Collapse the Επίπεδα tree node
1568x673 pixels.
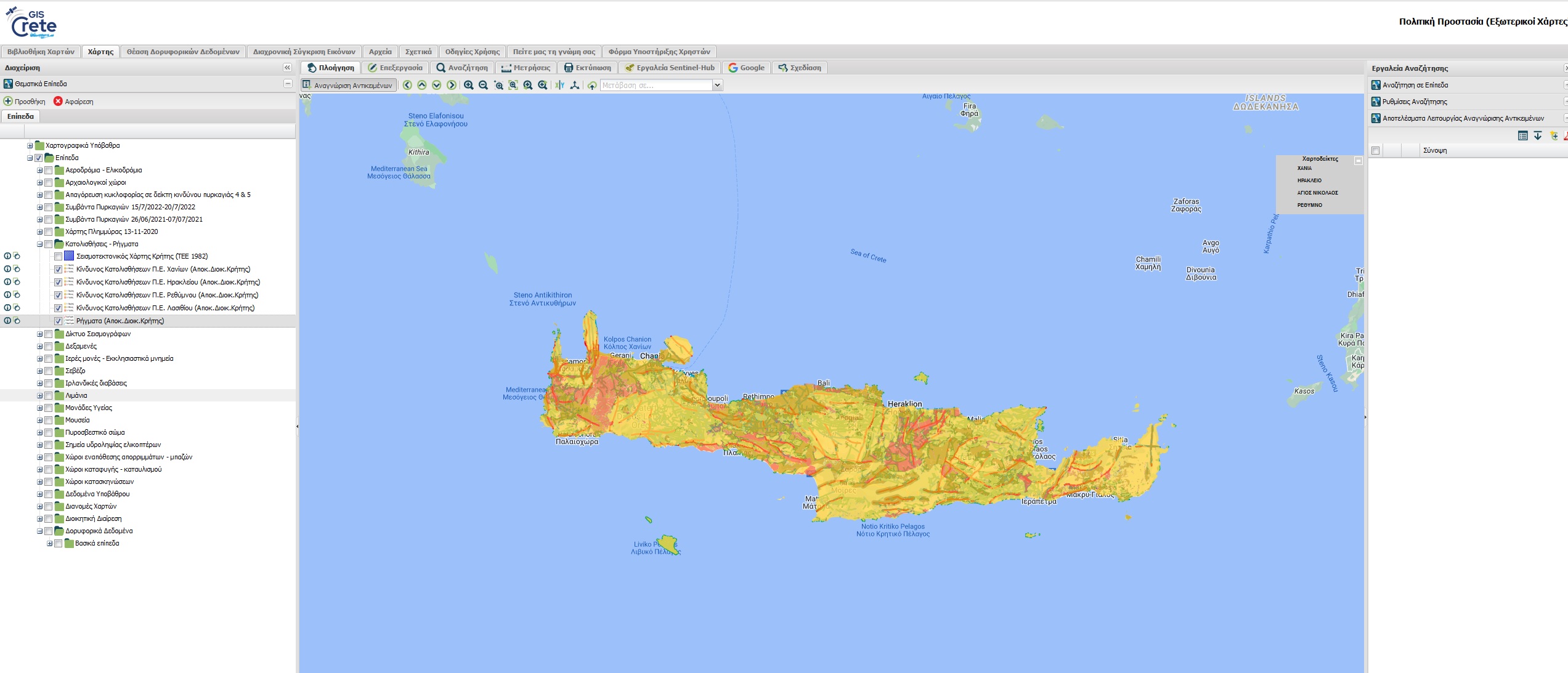click(30, 158)
